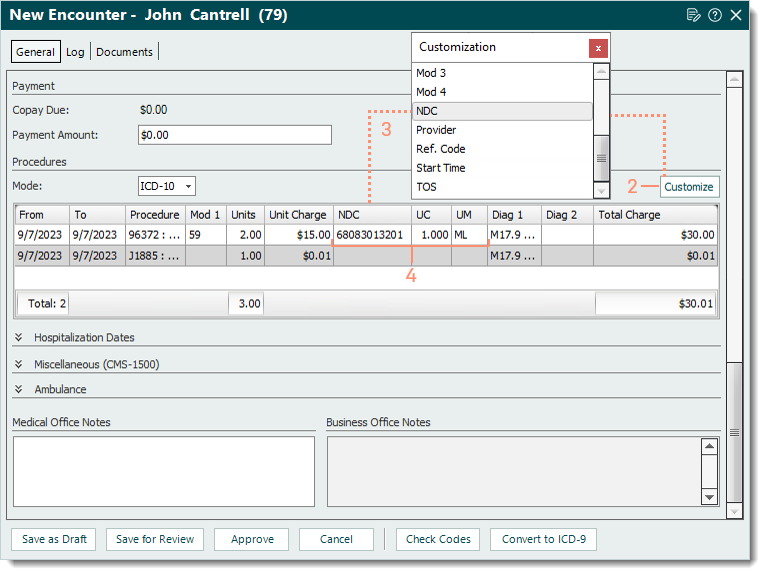Image resolution: width=765 pixels, height=575 pixels.
Task: Click the notes edit icon in title bar
Action: 694,15
